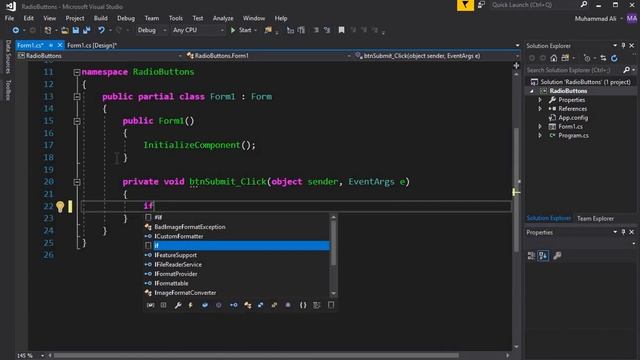Click the Alphabetical sort icon in Properties panel
Image resolution: width=640 pixels, height=360 pixels.
pyautogui.click(x=543, y=256)
